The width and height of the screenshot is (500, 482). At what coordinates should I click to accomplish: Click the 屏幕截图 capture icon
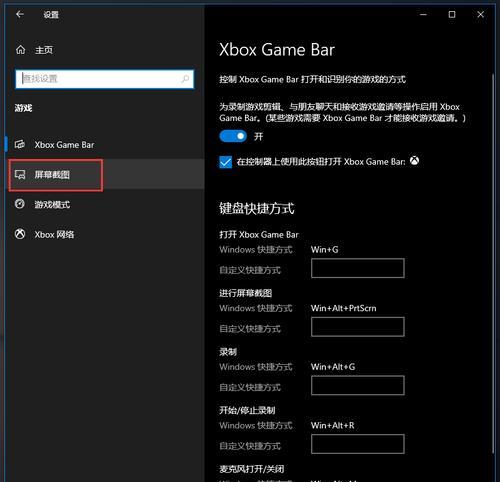[x=20, y=174]
